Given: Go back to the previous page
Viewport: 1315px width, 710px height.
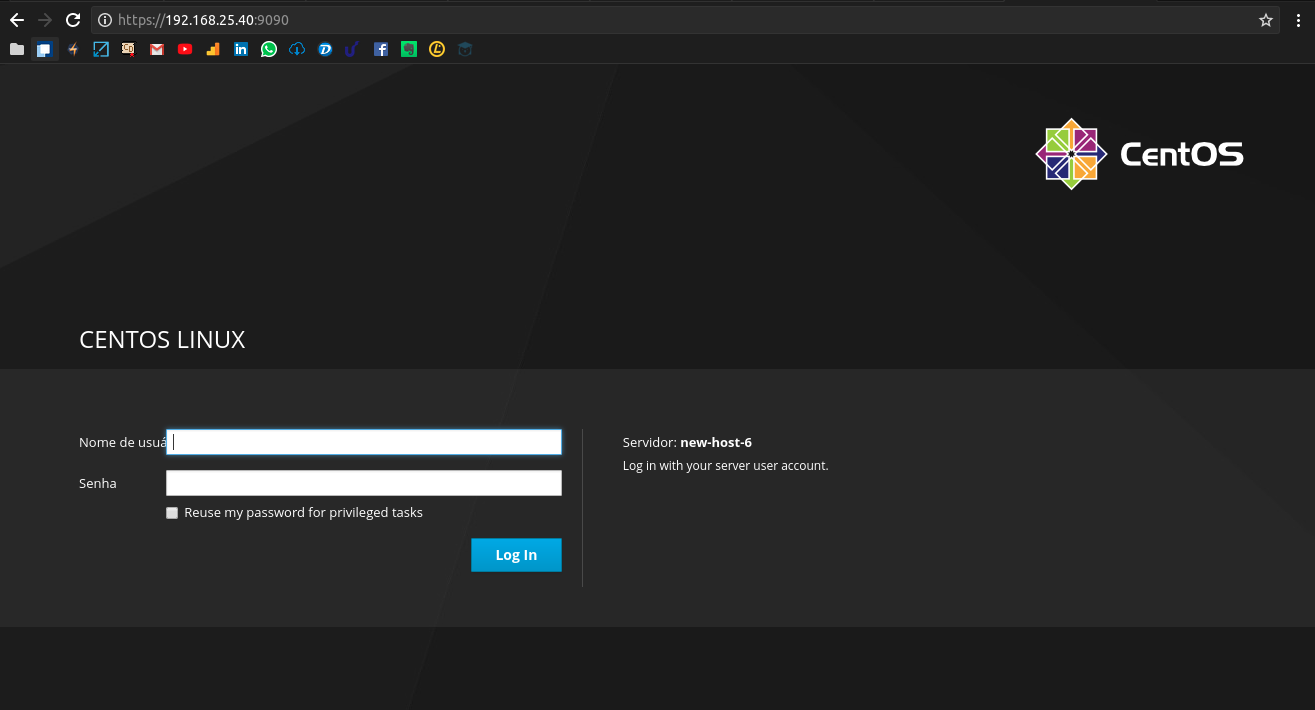Looking at the screenshot, I should tap(17, 20).
